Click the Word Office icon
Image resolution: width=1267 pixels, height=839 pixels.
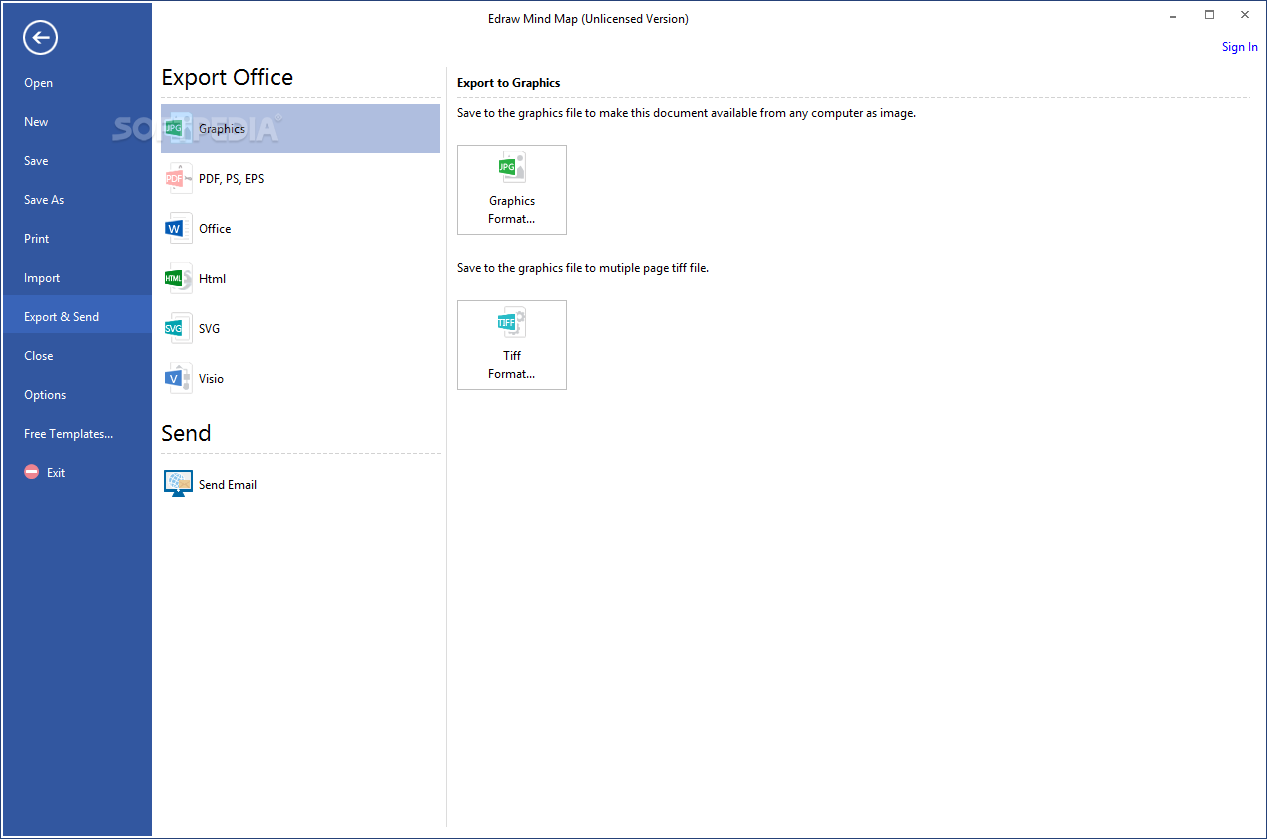tap(178, 228)
